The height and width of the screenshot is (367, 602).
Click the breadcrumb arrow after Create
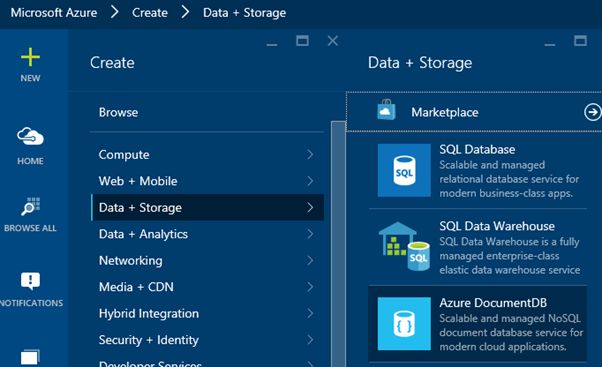pyautogui.click(x=185, y=12)
